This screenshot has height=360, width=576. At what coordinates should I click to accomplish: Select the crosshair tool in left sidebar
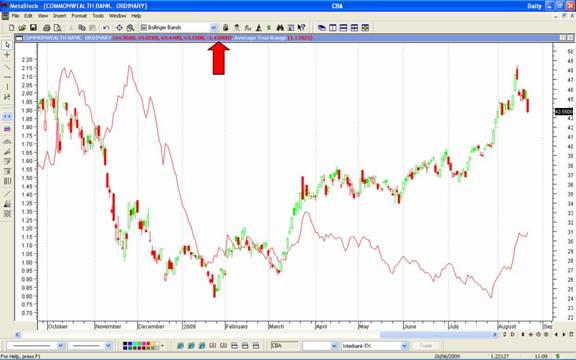(x=7, y=55)
